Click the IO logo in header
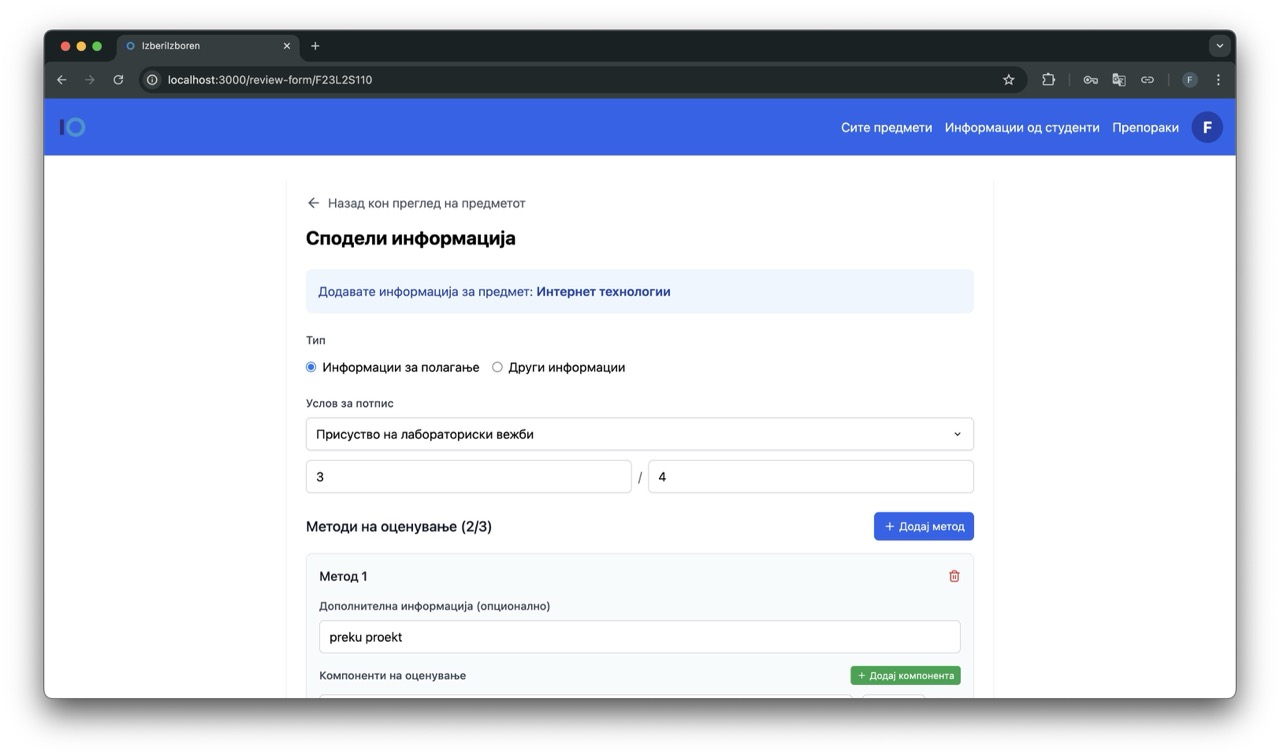The width and height of the screenshot is (1280, 756). [73, 127]
